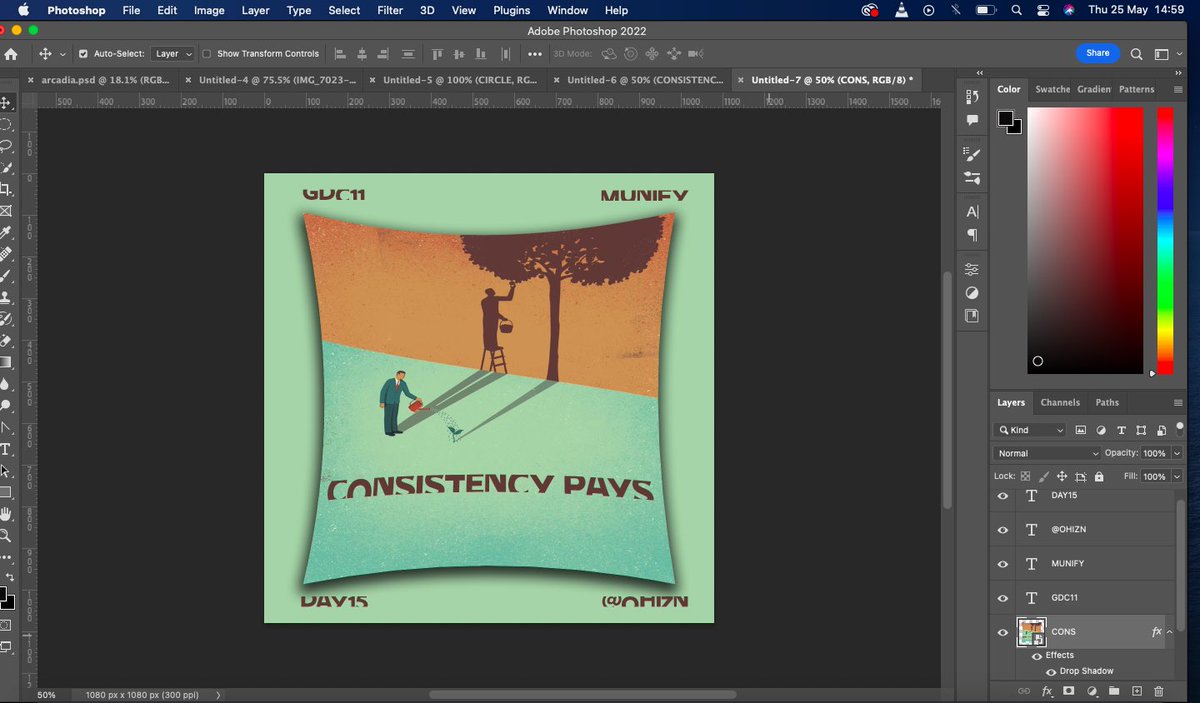Screen dimensions: 1200x703
Task: Open the search icon beside Share
Action: [x=1137, y=54]
